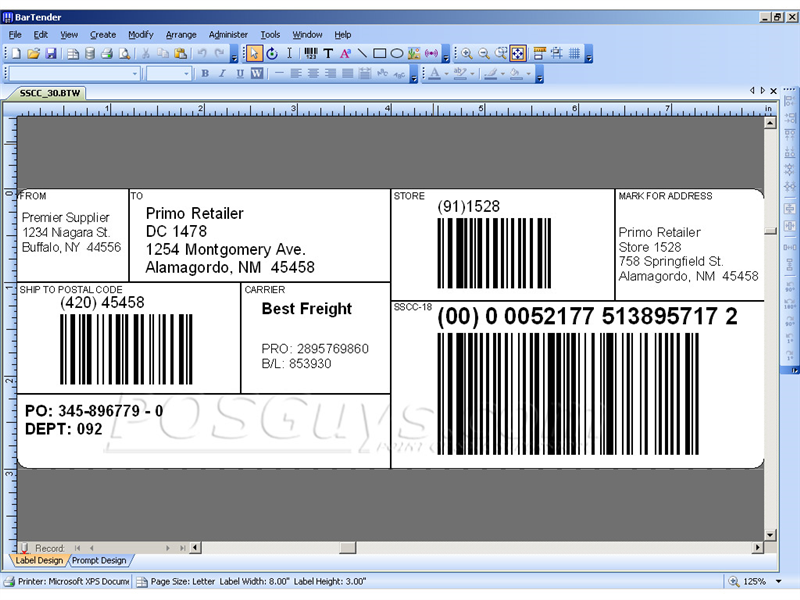
Task: Open print preview
Action: tap(124, 54)
